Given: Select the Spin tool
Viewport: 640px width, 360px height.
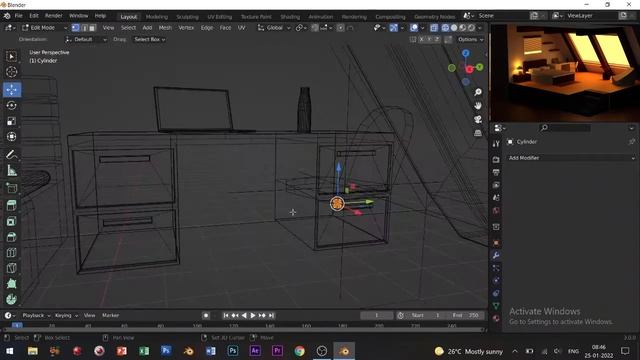Looking at the screenshot, I should 11,299.
